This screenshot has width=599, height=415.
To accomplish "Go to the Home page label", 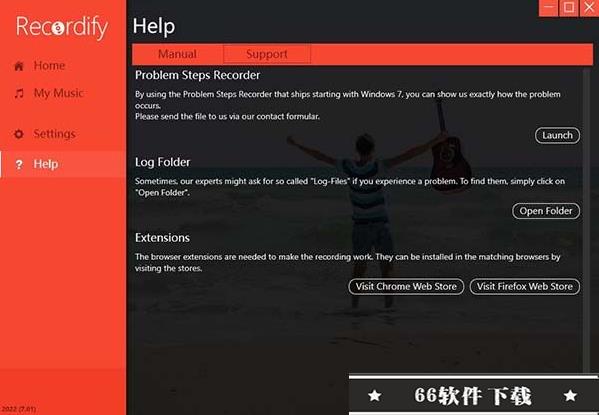I will pos(49,65).
